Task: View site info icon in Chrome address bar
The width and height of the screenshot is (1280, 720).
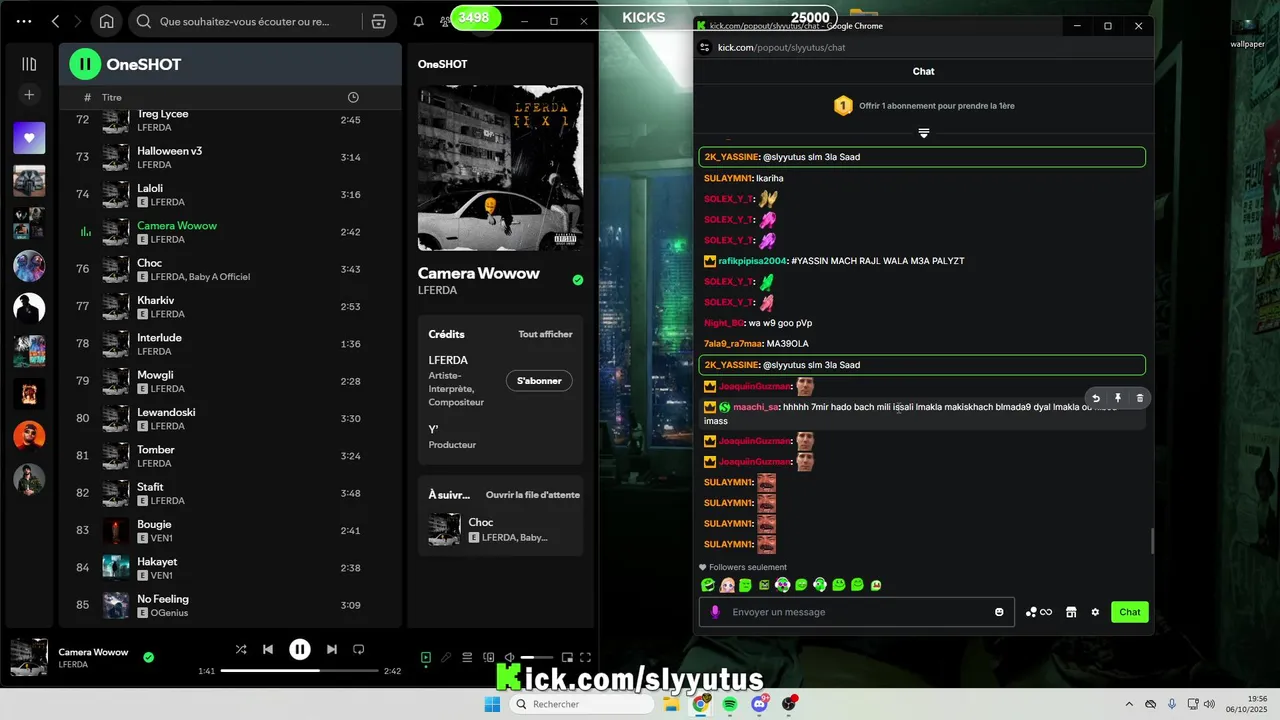Action: coord(705,47)
